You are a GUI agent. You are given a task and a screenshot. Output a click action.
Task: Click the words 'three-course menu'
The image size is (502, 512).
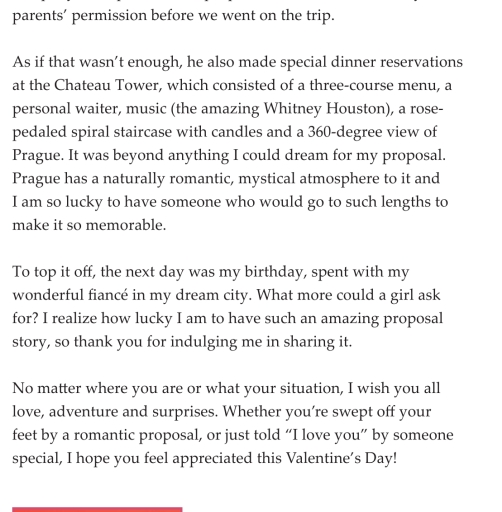point(373,85)
